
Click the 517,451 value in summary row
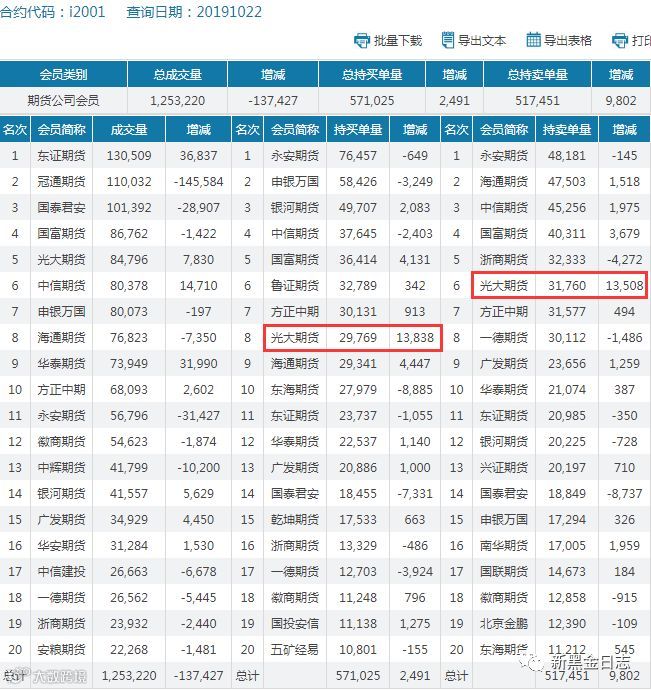(x=537, y=101)
